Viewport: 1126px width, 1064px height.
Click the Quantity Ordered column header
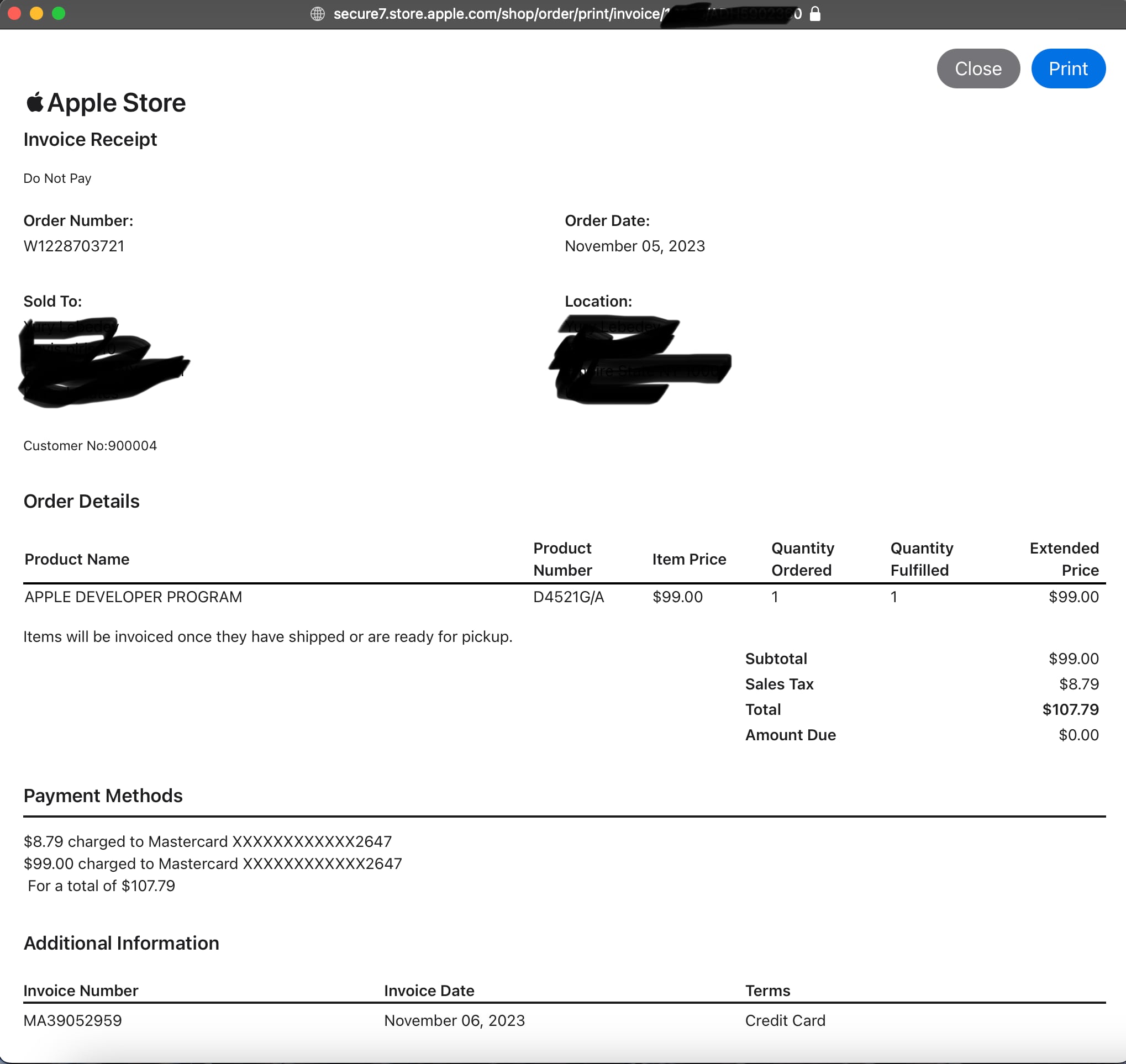(803, 559)
